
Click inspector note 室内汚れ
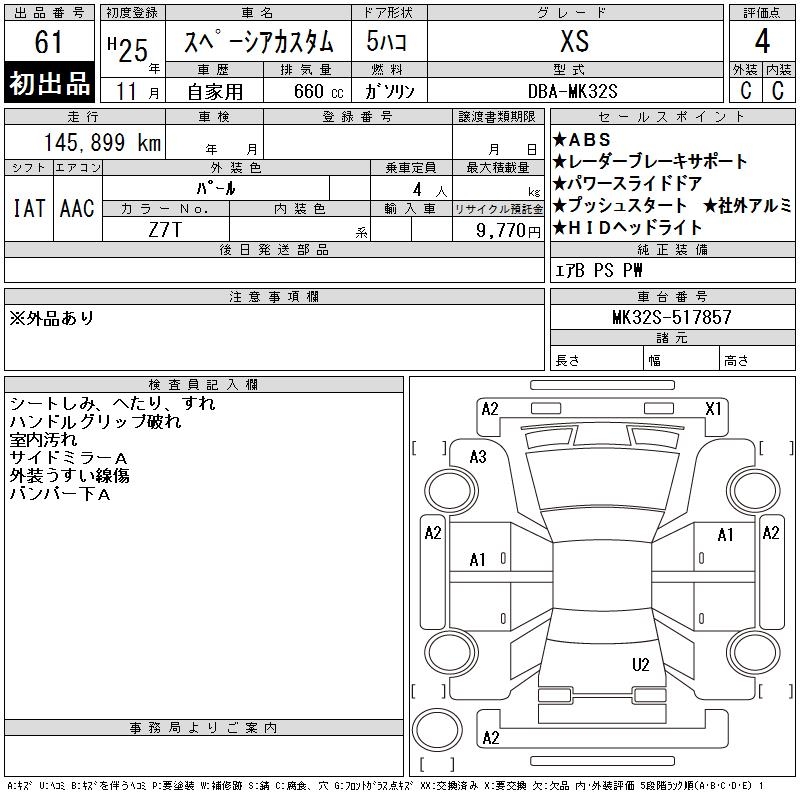[x=43, y=440]
